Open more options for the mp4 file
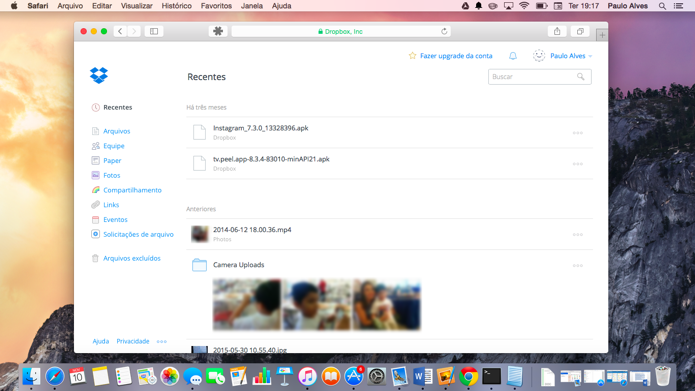The image size is (695, 391). 578,235
